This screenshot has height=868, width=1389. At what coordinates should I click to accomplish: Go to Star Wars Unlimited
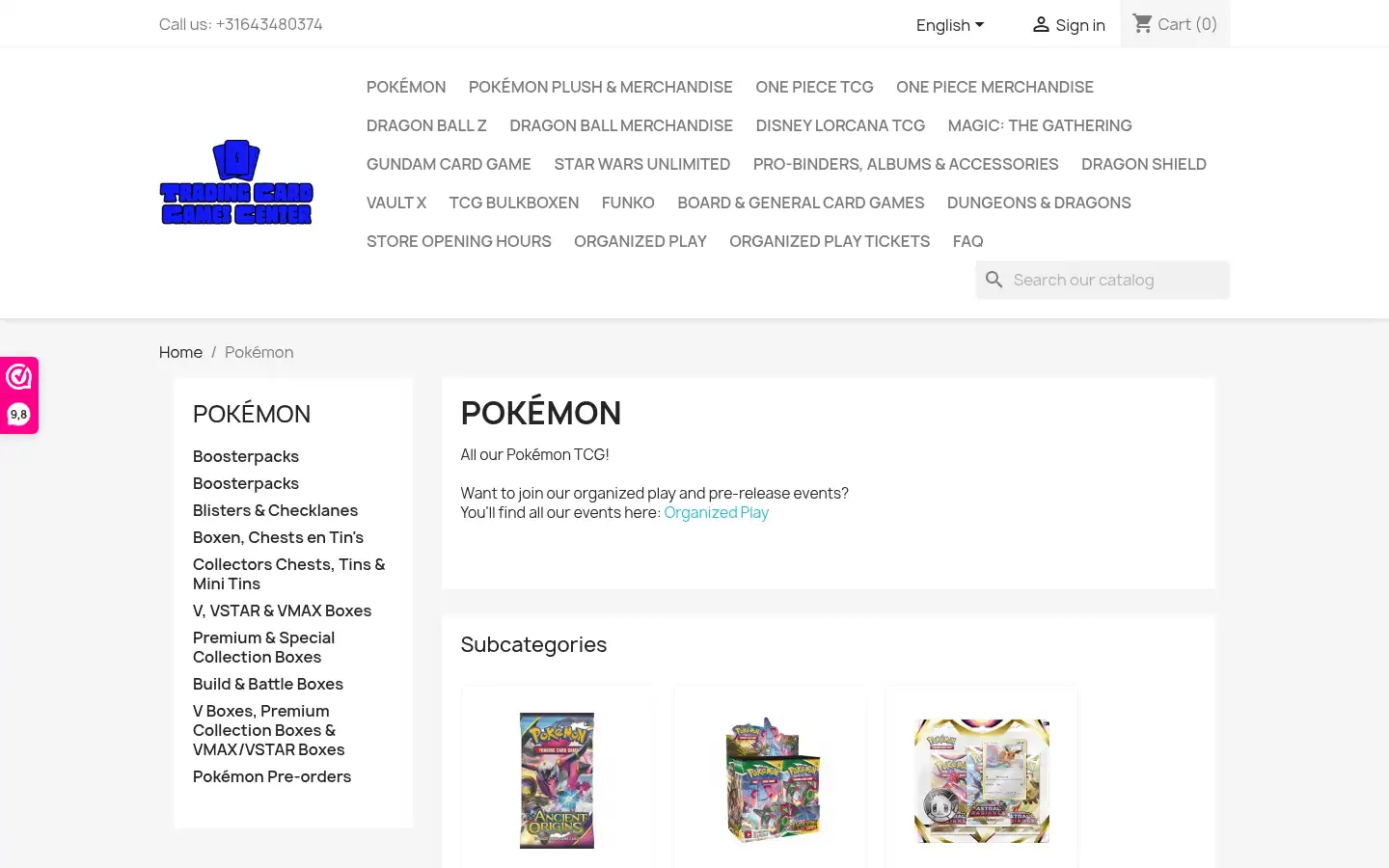click(x=642, y=164)
